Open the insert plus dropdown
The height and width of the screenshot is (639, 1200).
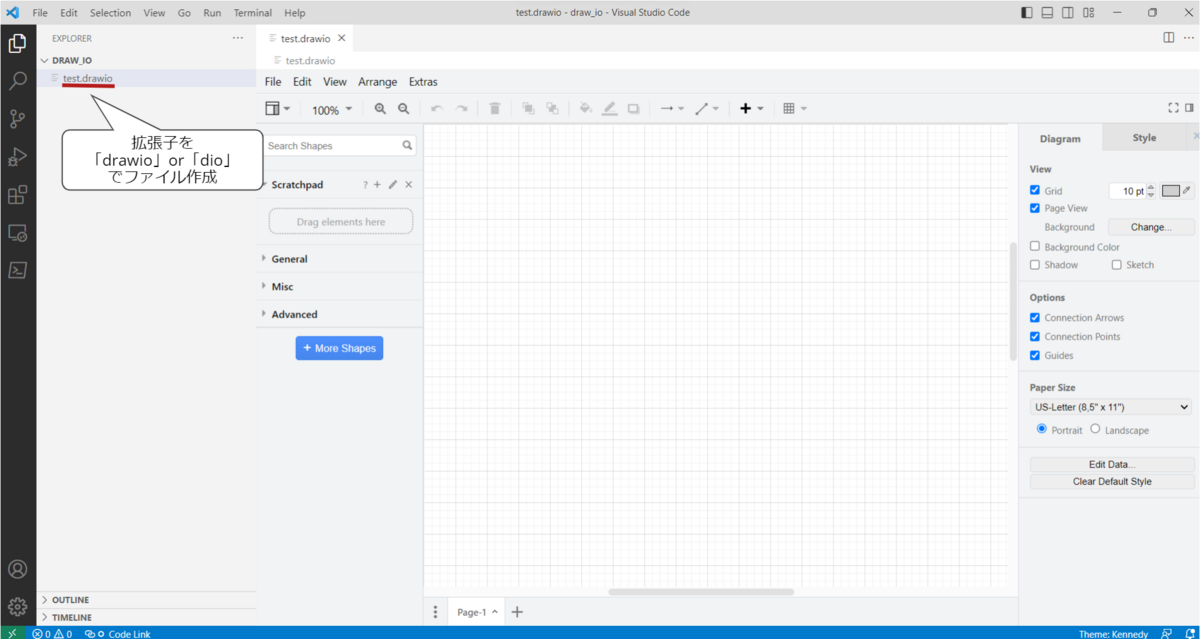click(x=752, y=109)
